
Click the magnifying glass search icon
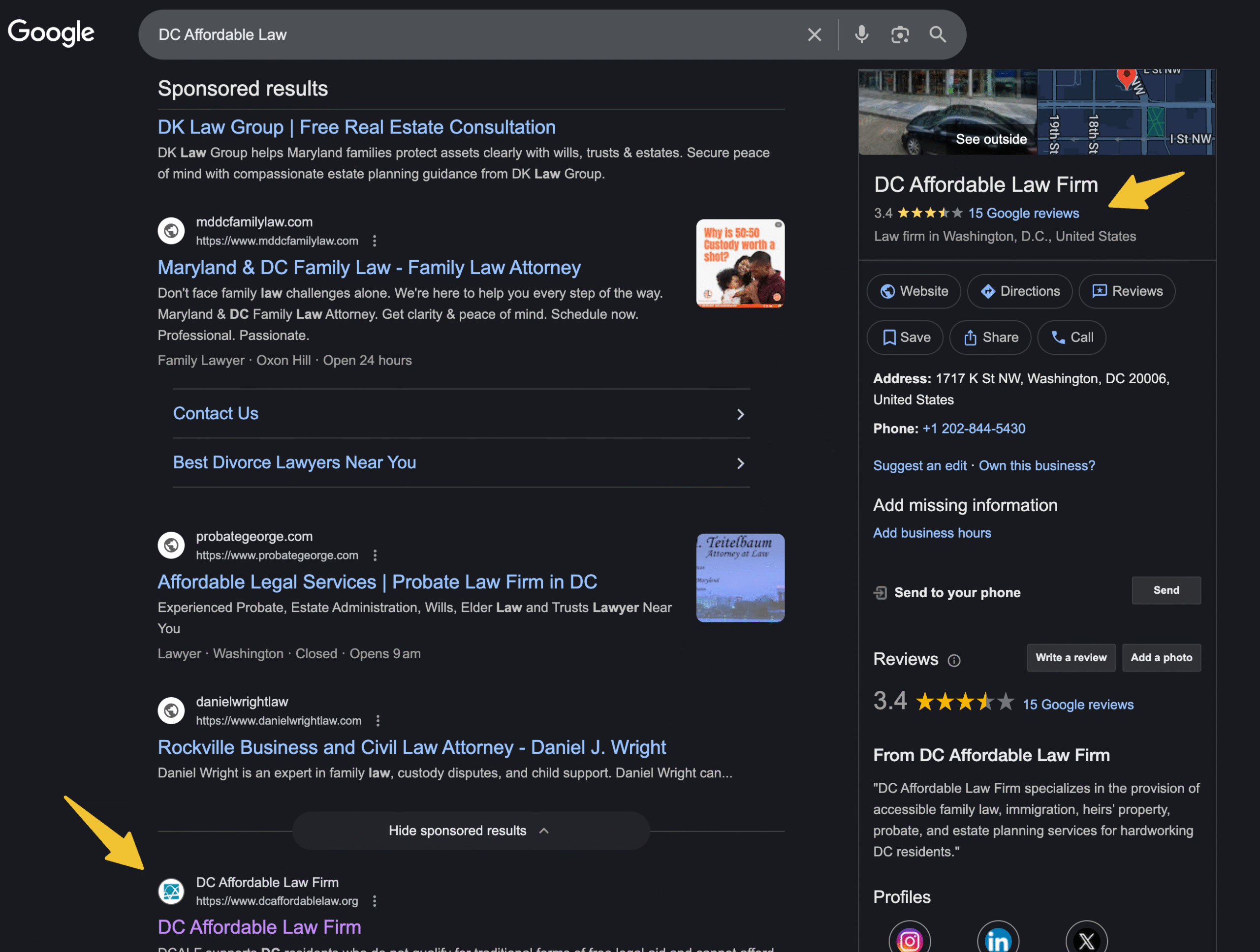coord(938,35)
